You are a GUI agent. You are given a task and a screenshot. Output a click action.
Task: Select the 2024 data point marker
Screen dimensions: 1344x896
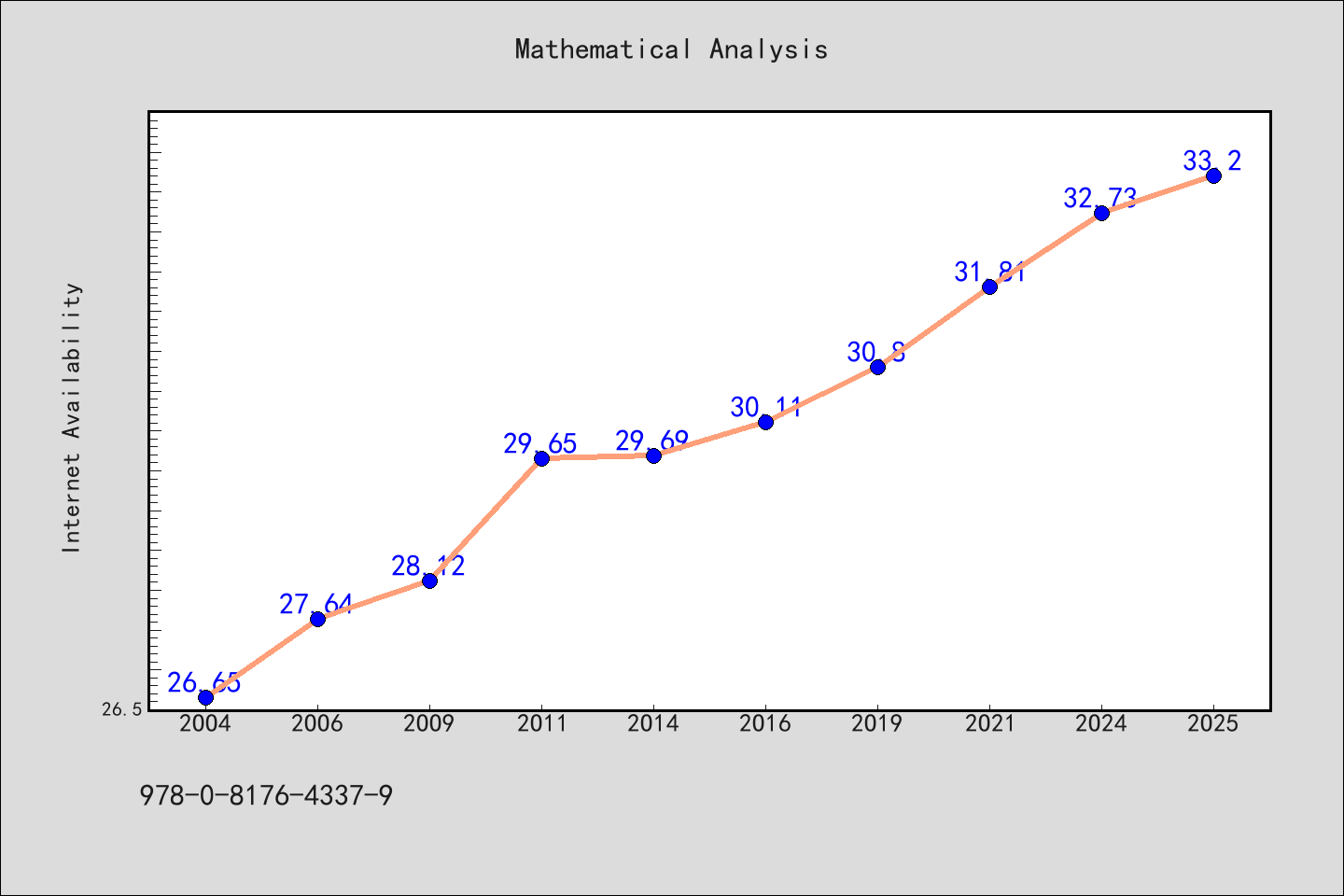1101,213
